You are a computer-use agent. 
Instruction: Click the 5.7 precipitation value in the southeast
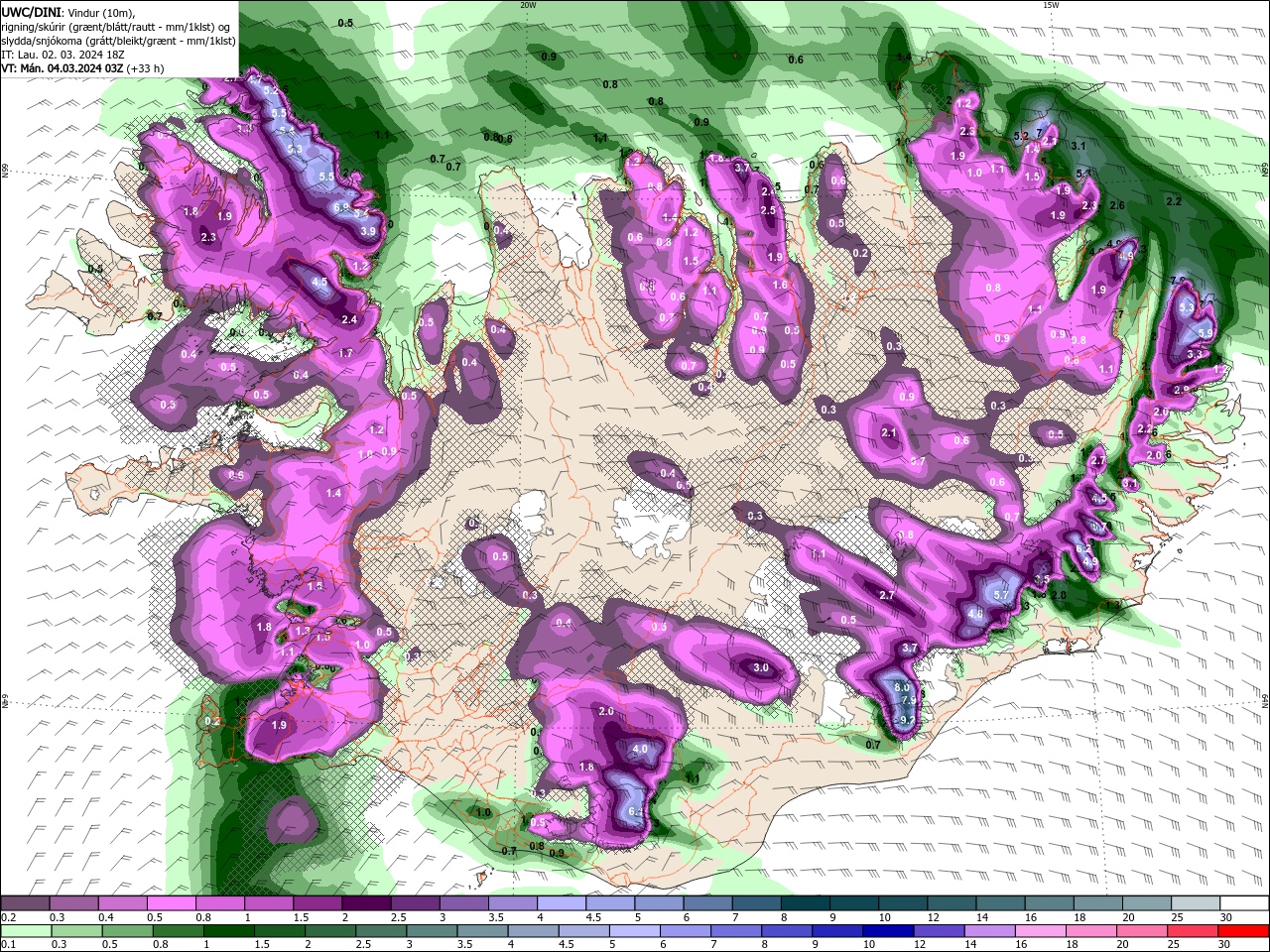coord(1001,594)
